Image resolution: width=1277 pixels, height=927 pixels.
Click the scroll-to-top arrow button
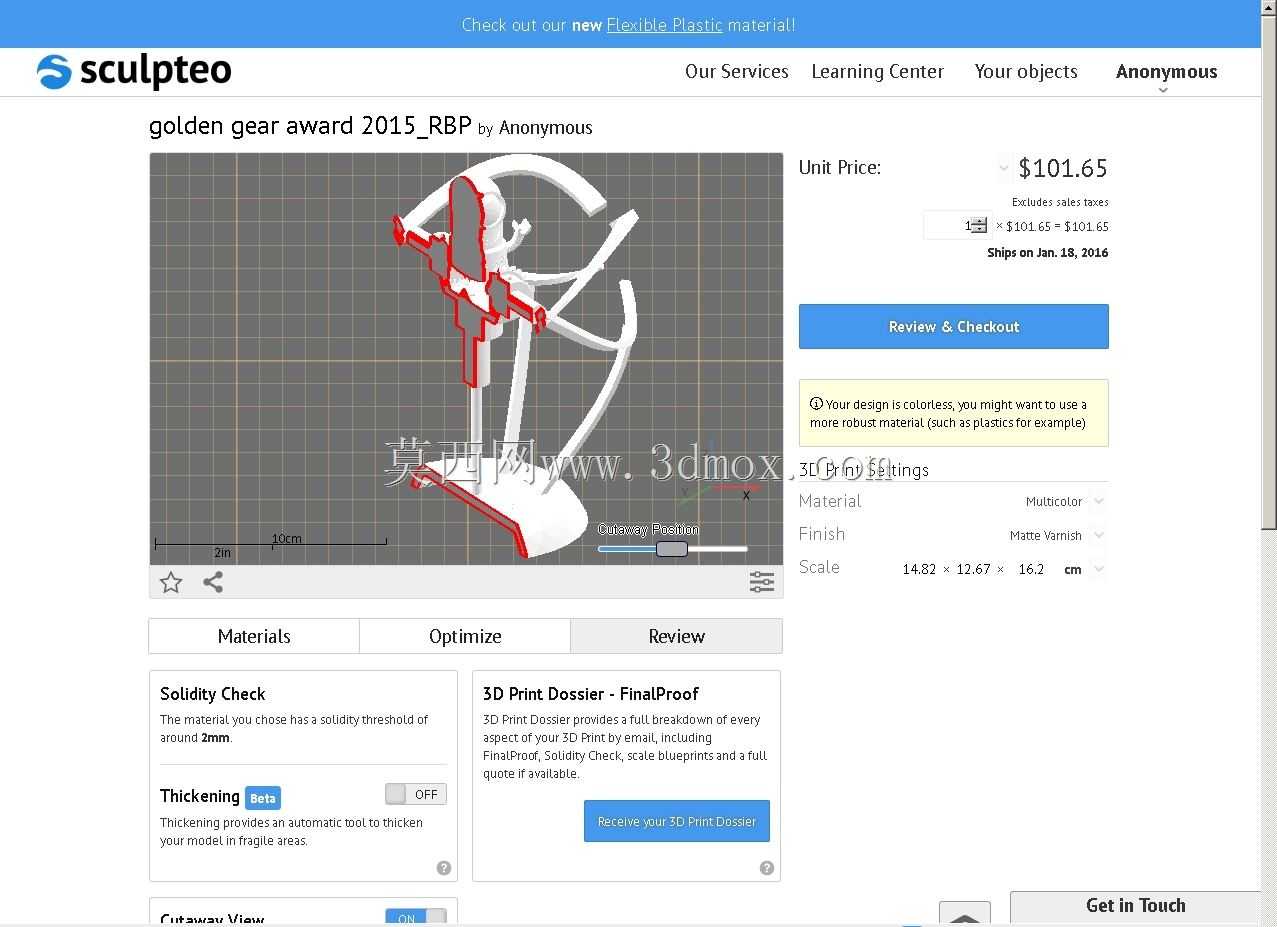pos(965,914)
